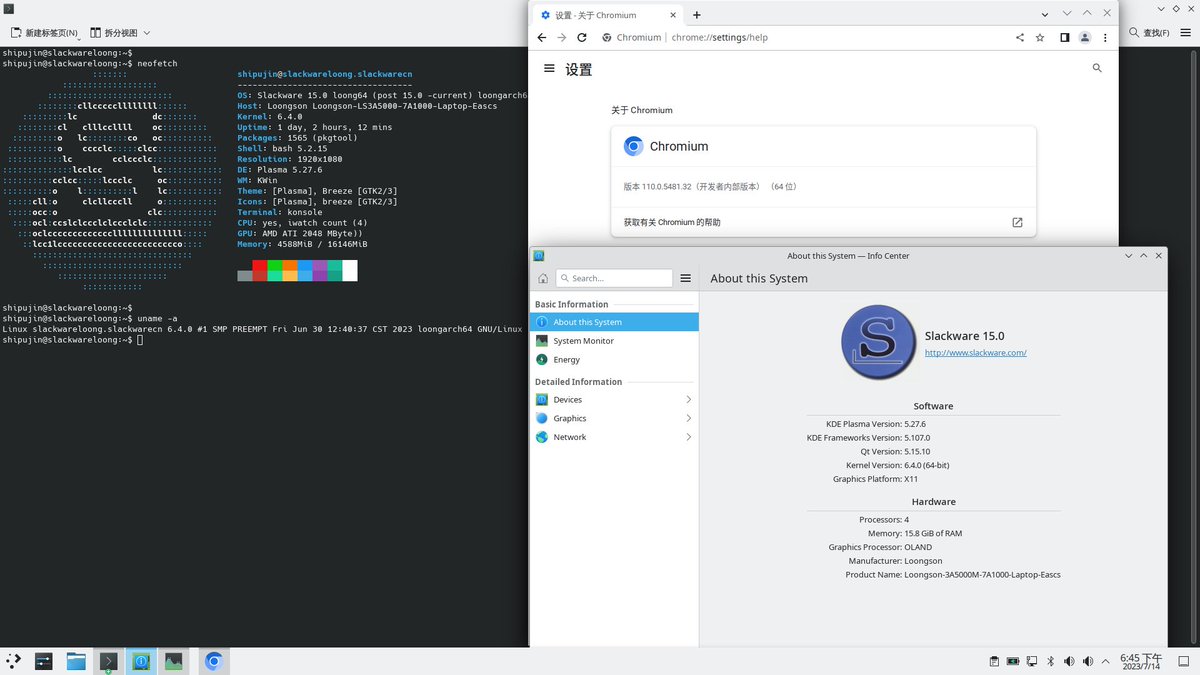1200x675 pixels.
Task: Switch to Konsole taskbar entry
Action: point(109,661)
